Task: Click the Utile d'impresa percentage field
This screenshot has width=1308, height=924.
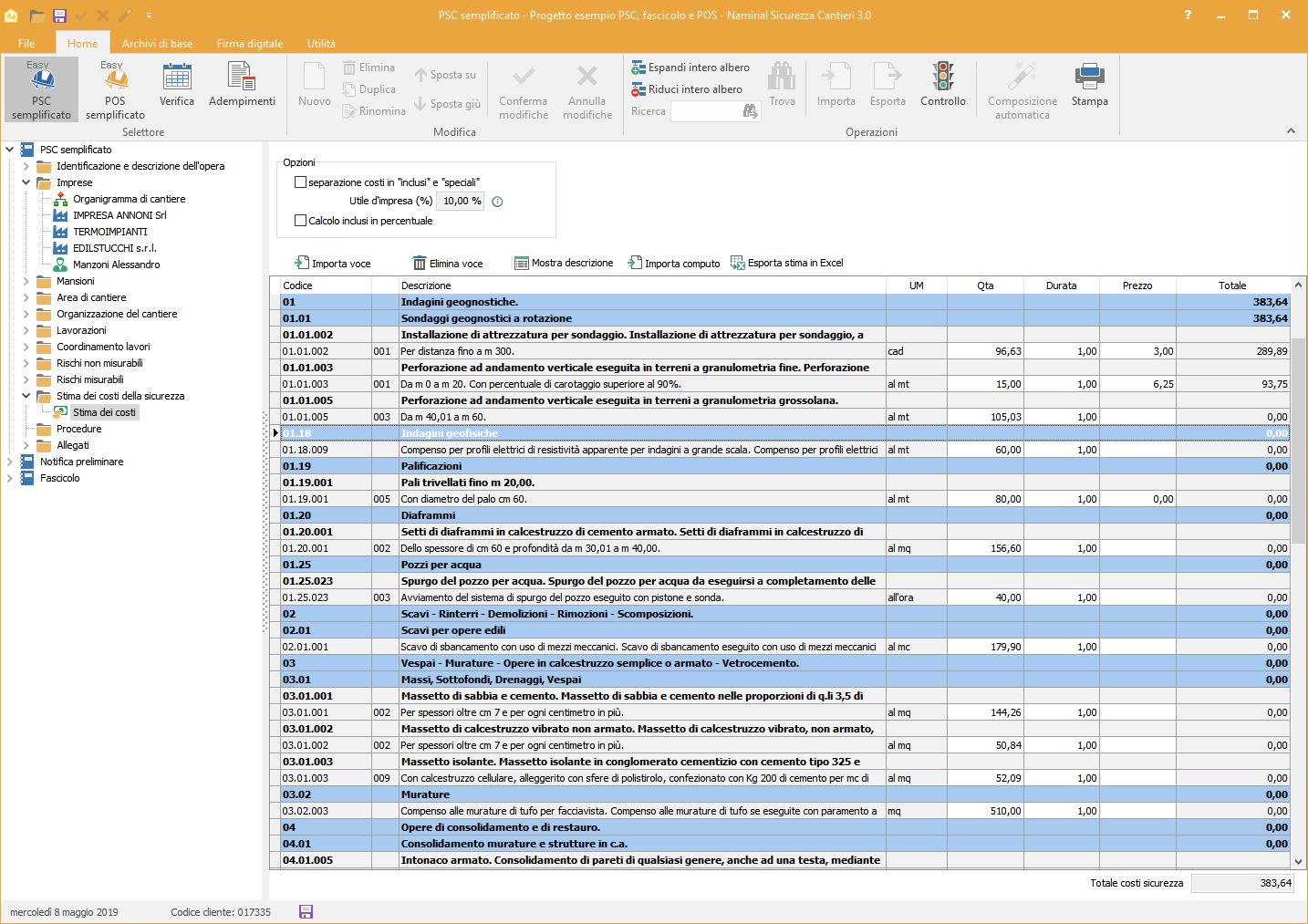Action: click(x=462, y=201)
